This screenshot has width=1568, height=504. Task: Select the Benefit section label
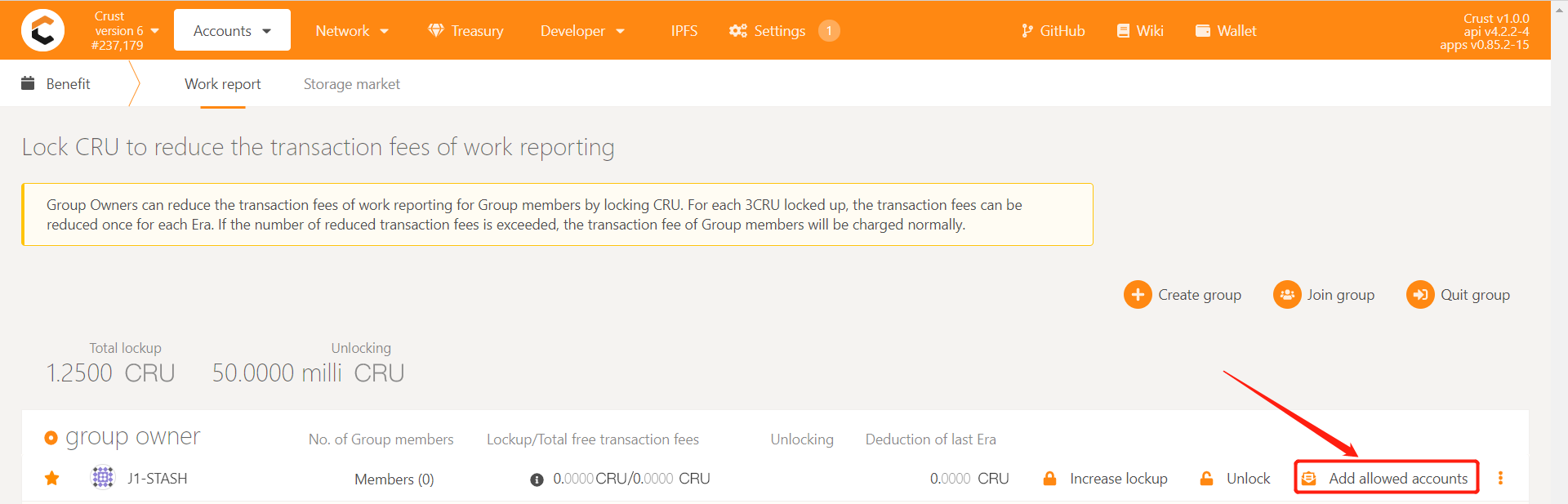[x=69, y=83]
